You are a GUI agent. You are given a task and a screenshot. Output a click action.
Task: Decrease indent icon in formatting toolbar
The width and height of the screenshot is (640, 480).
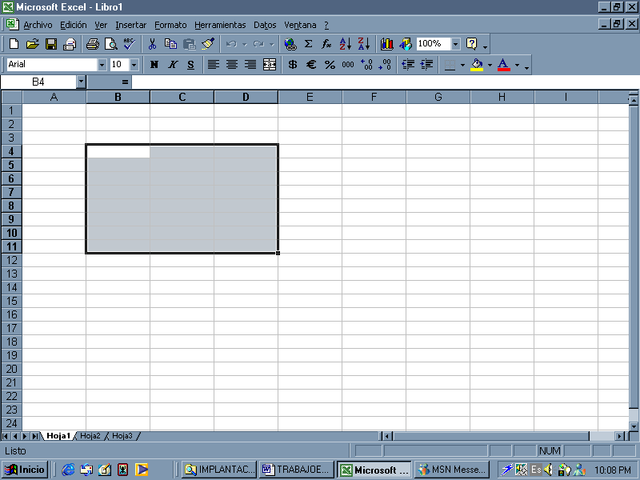[408, 64]
